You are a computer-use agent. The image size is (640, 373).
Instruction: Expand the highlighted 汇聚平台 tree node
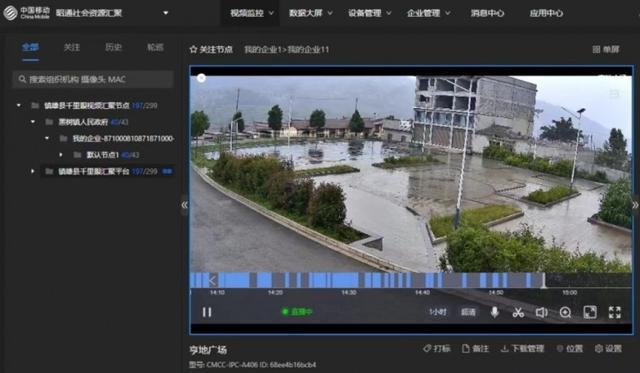pyautogui.click(x=33, y=171)
